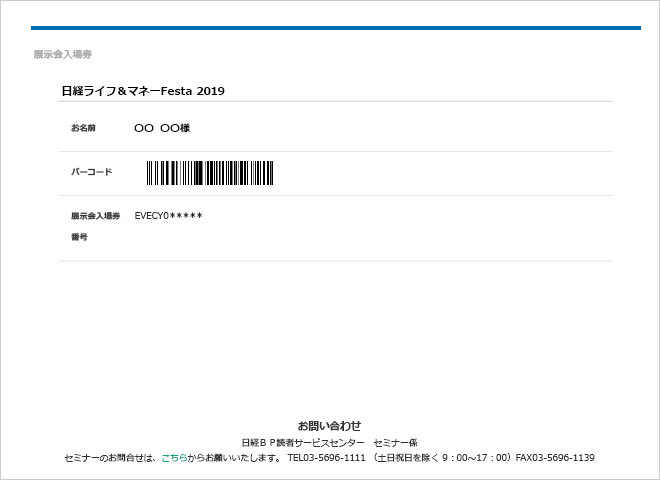Click the barcode image

point(210,173)
